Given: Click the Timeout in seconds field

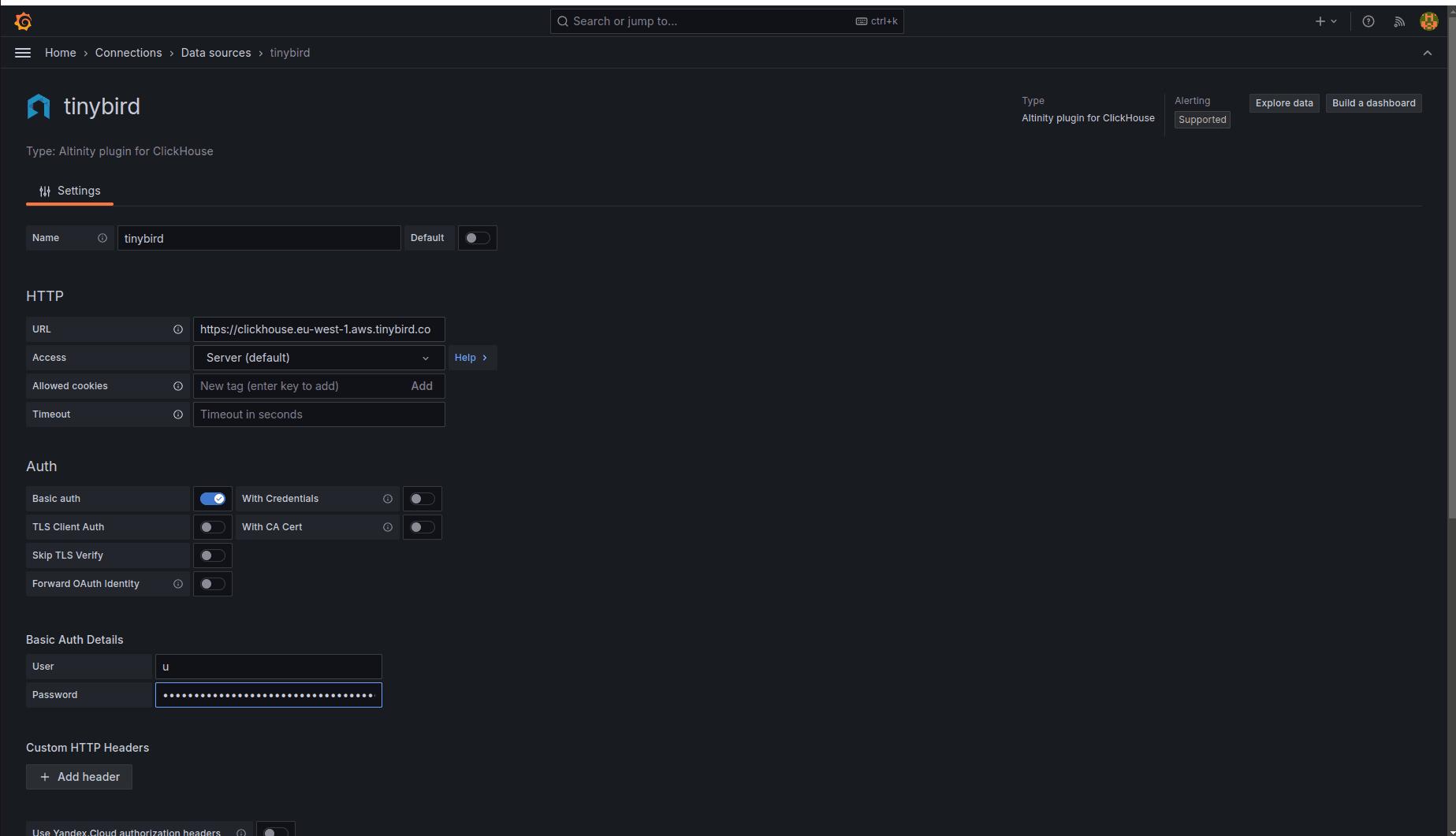Looking at the screenshot, I should [318, 414].
